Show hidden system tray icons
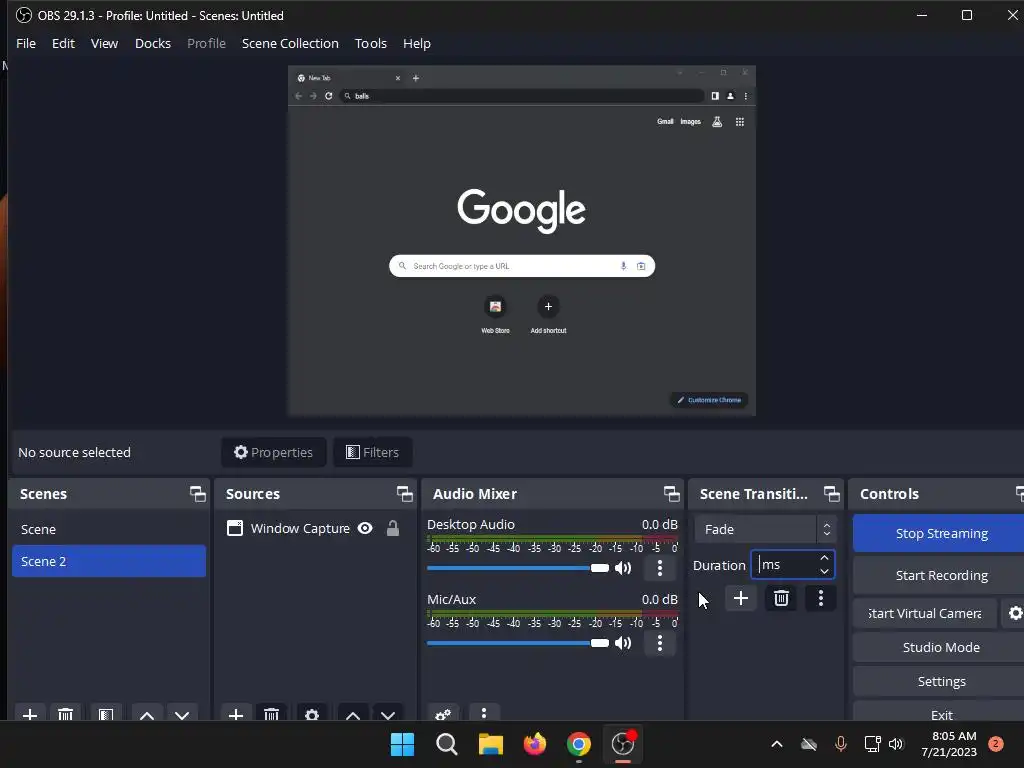This screenshot has width=1024, height=768. [776, 744]
